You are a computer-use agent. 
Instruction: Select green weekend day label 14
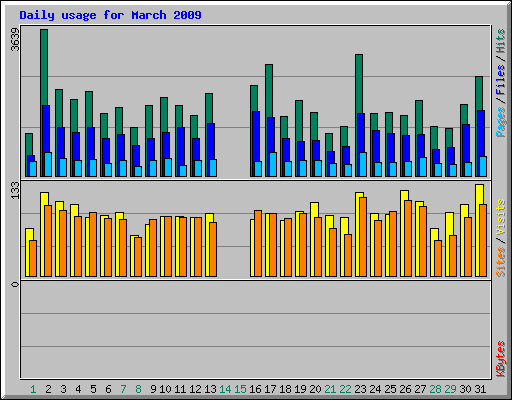click(x=225, y=389)
